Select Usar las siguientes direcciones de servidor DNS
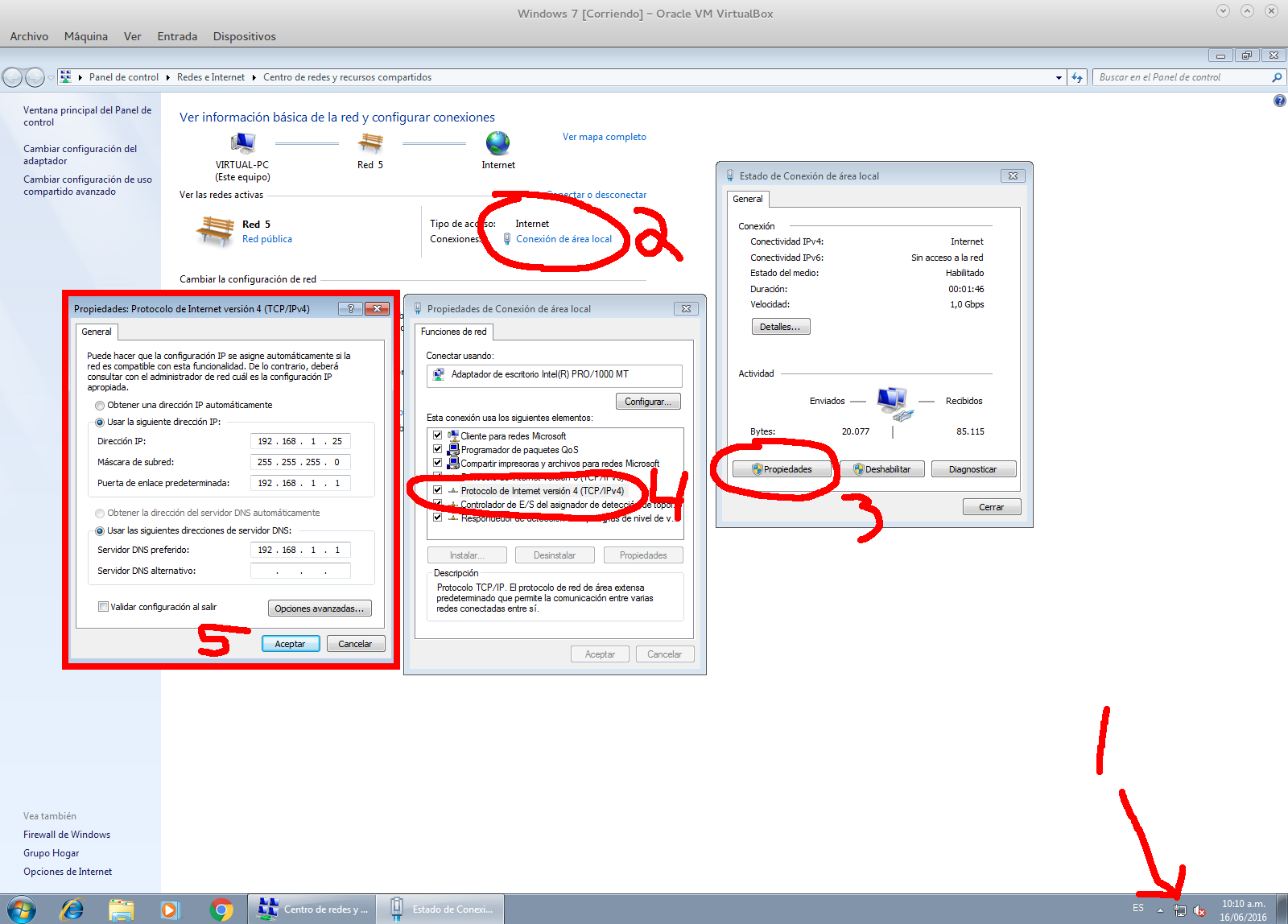 [100, 531]
